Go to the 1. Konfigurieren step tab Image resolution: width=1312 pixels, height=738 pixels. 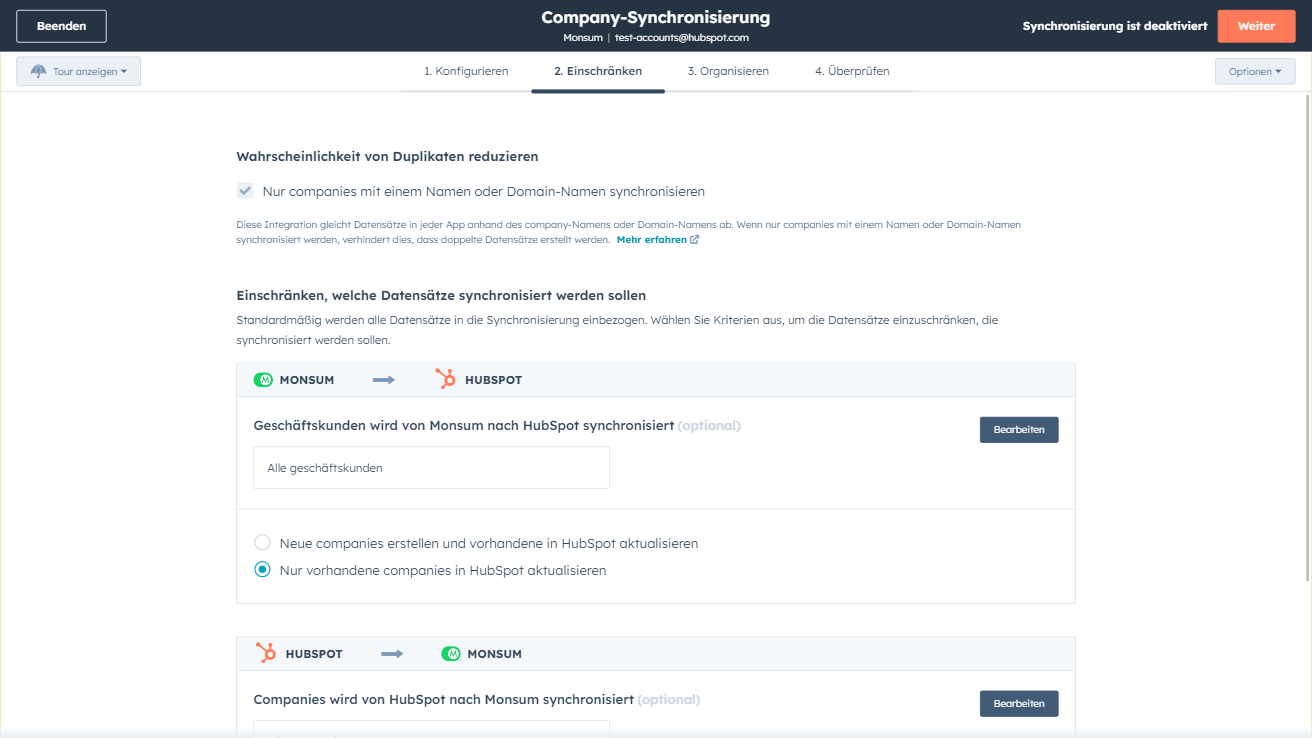click(466, 71)
